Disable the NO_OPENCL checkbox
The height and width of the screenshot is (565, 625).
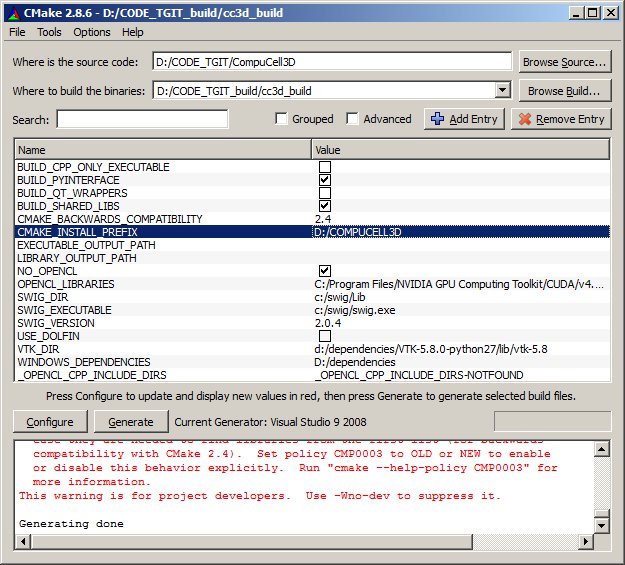coord(325,271)
